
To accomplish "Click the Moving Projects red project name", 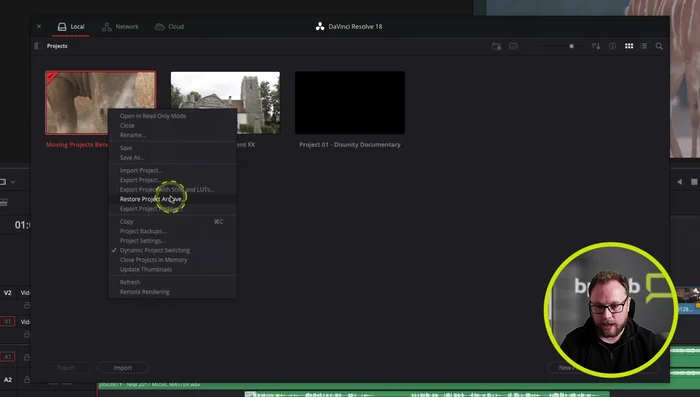I will pyautogui.click(x=77, y=145).
